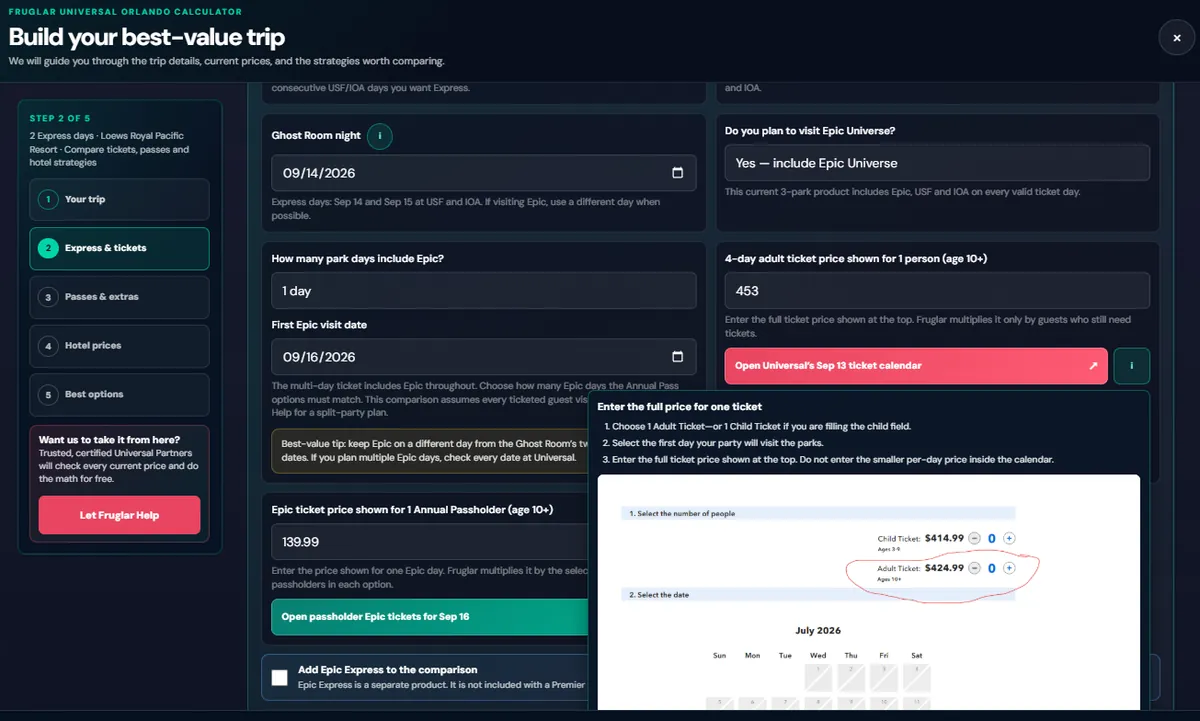Viewport: 1200px width, 721px height.
Task: Click '1. Select the number of people' heading
Action: (682, 513)
